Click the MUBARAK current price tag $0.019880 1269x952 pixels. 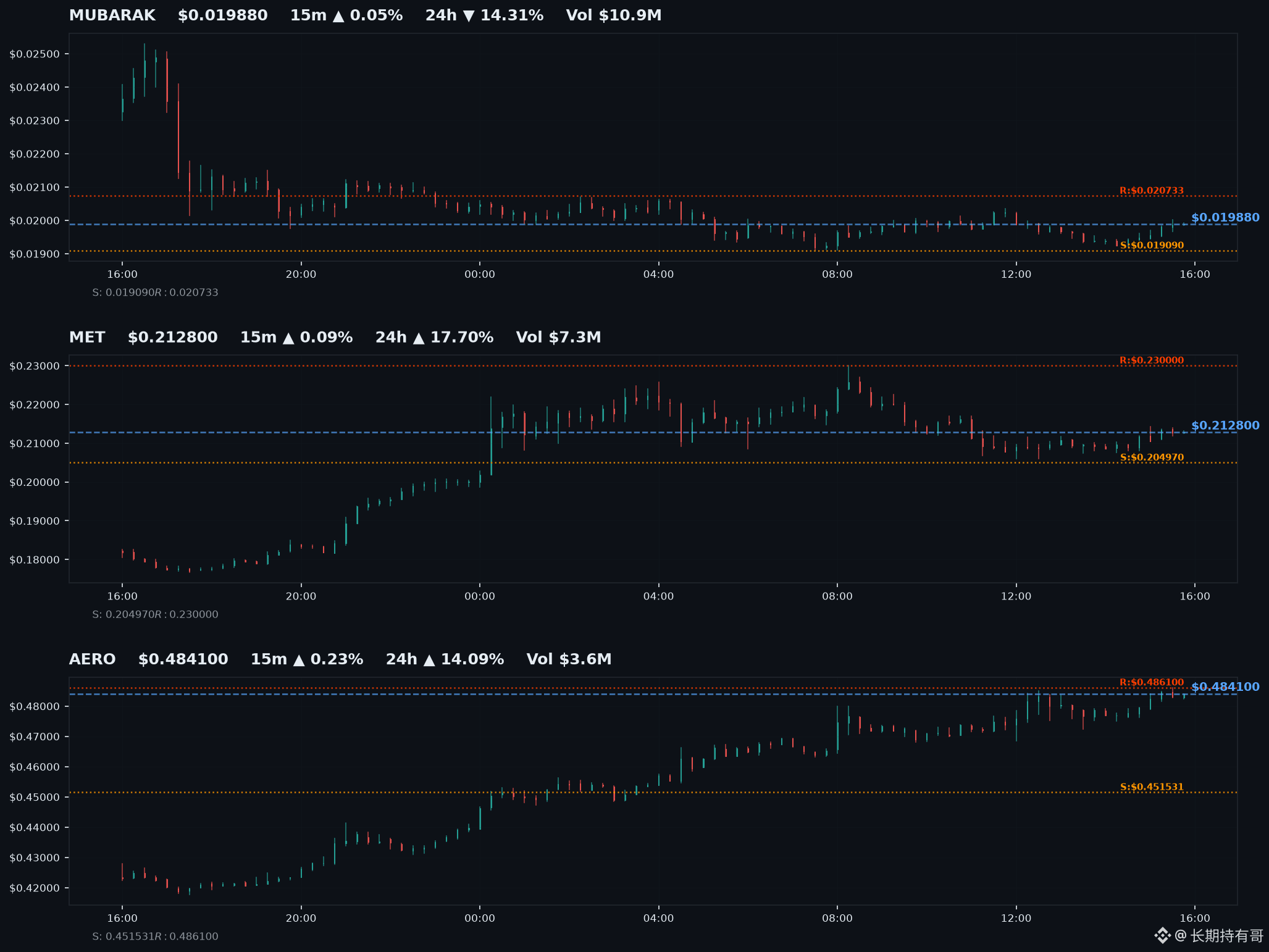(x=1225, y=217)
